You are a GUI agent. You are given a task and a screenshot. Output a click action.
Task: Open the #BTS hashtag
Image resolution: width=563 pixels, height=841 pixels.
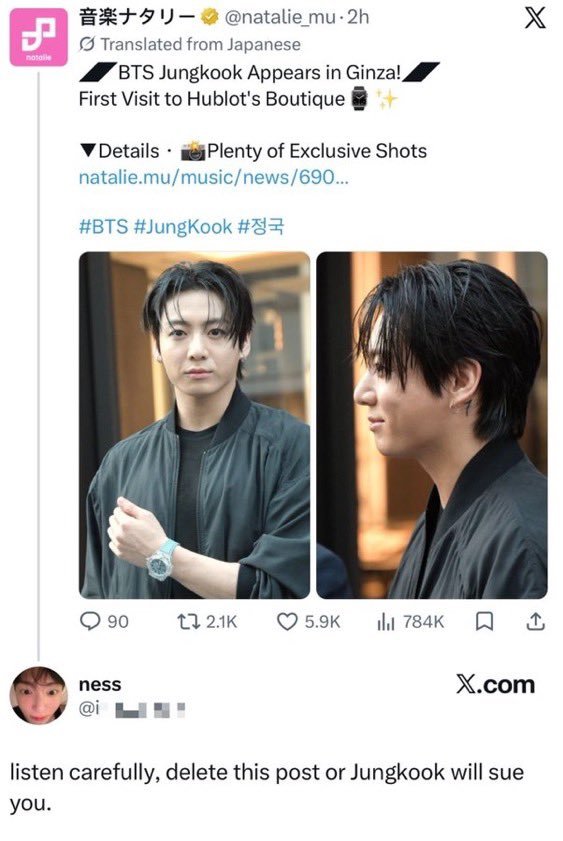click(x=103, y=226)
